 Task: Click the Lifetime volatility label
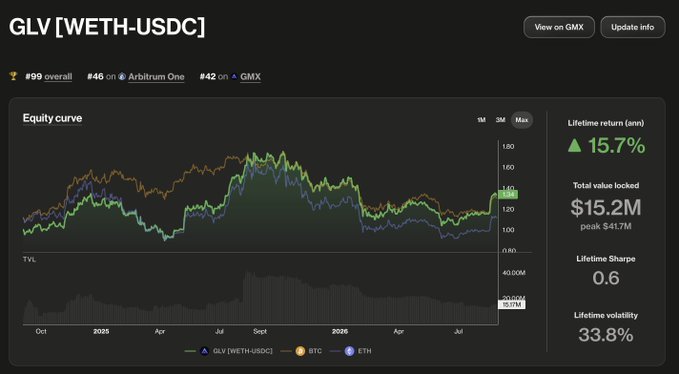[606, 315]
